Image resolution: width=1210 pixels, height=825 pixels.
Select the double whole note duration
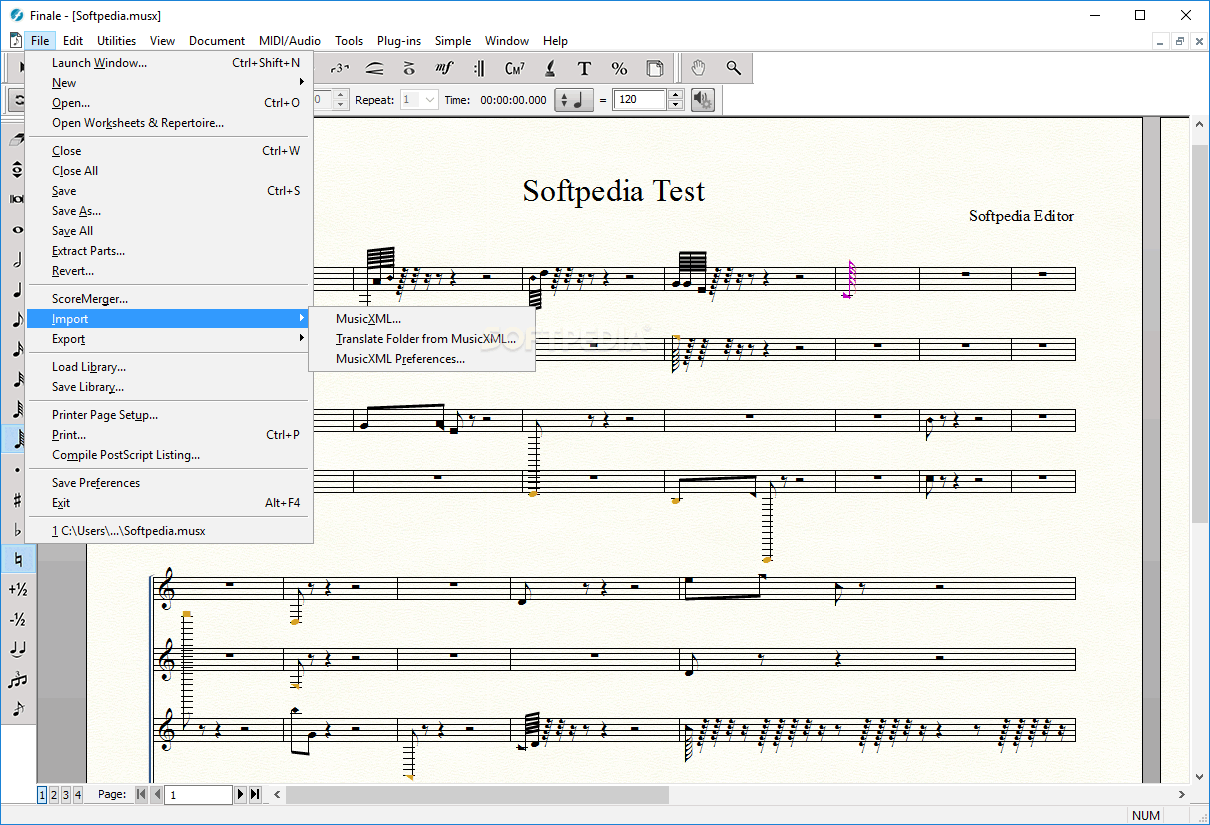point(17,199)
